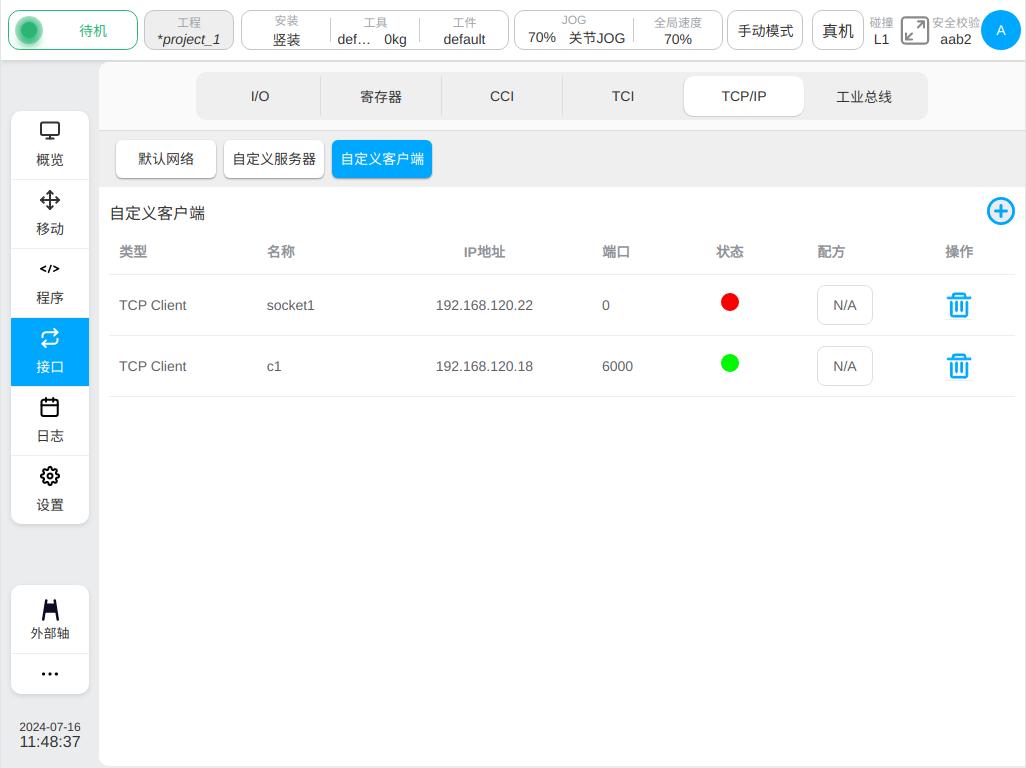Click the add custom client plus icon

1000,211
